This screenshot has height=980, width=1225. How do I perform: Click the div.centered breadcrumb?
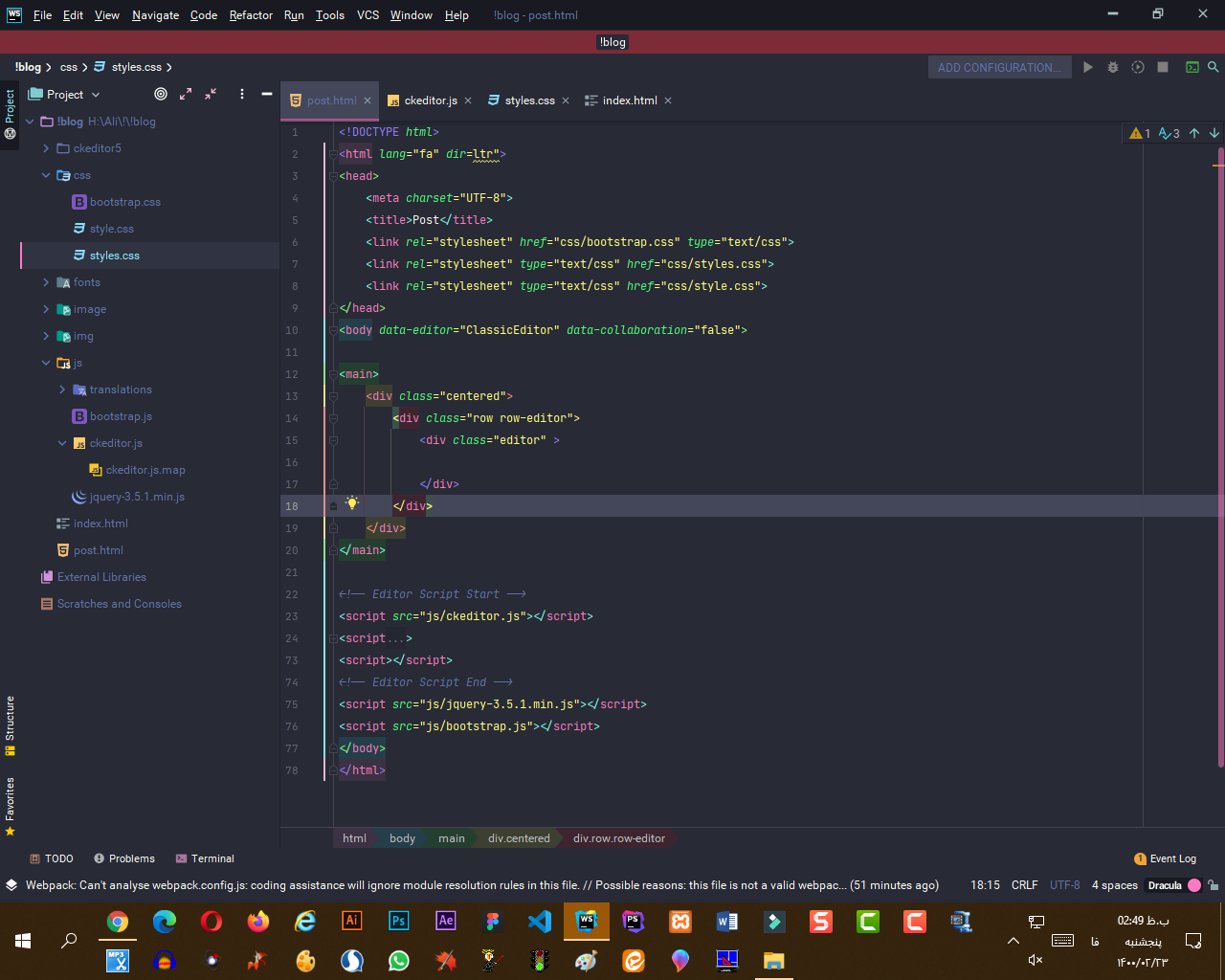tap(519, 838)
